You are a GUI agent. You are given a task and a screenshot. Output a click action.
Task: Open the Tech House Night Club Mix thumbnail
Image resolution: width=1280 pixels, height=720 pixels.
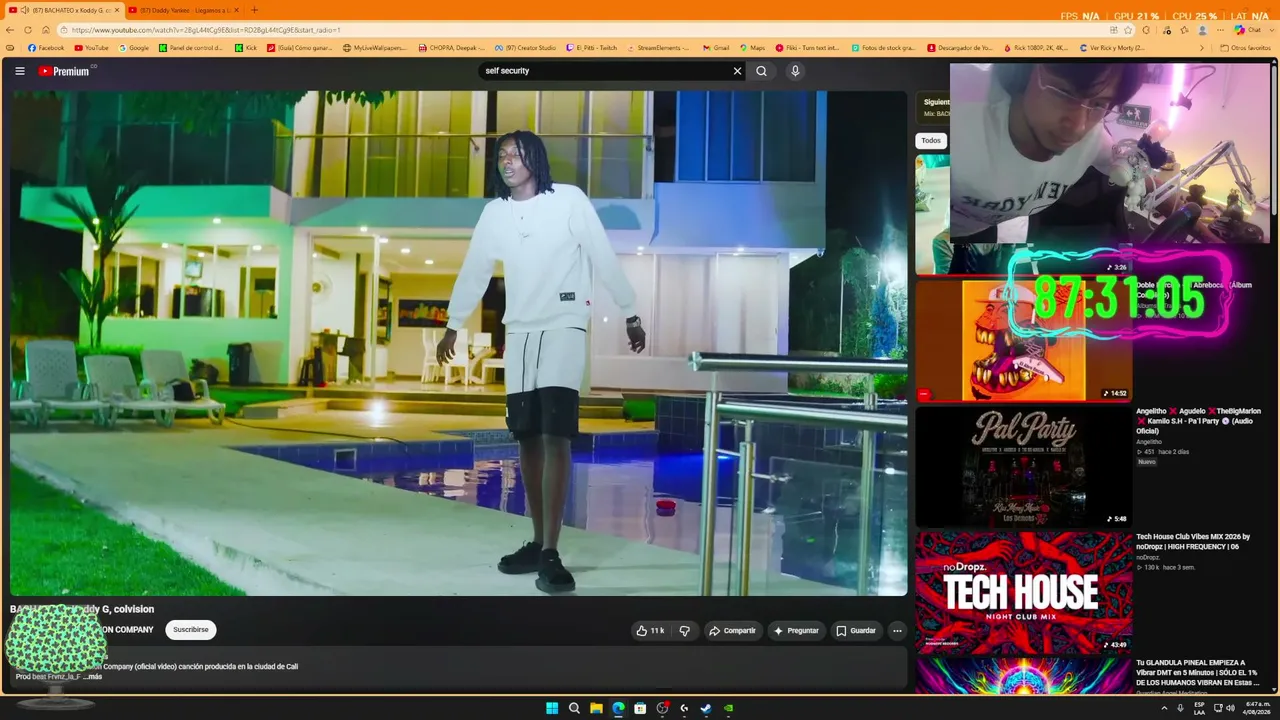(1023, 592)
